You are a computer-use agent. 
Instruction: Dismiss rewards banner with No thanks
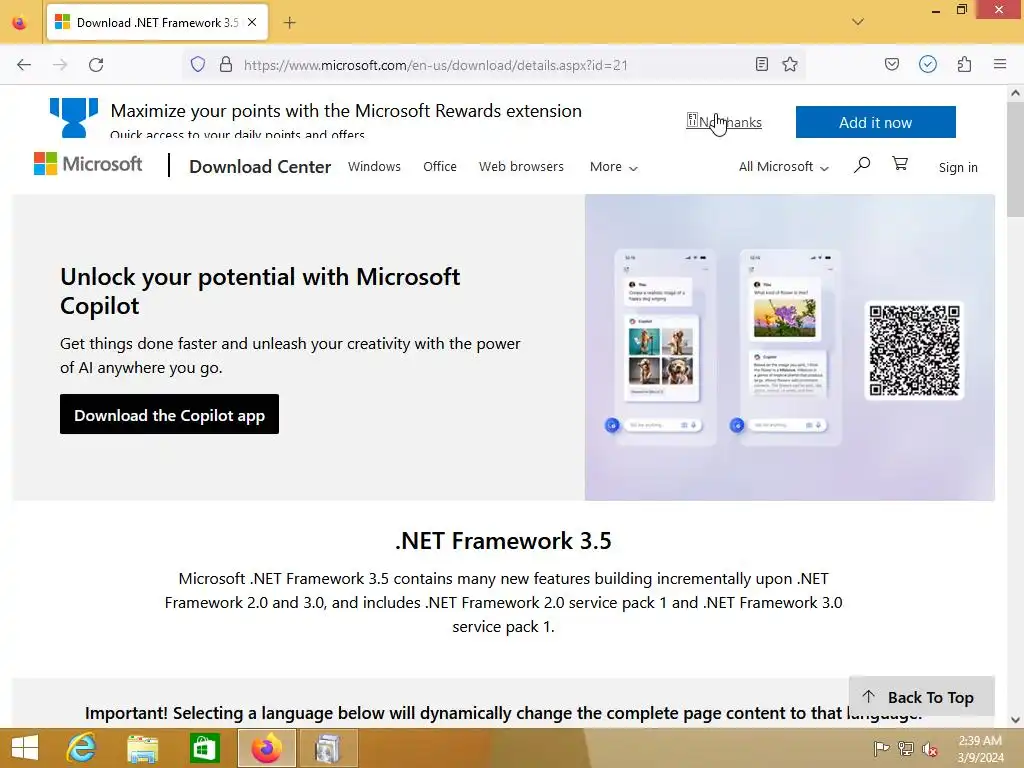click(x=724, y=121)
